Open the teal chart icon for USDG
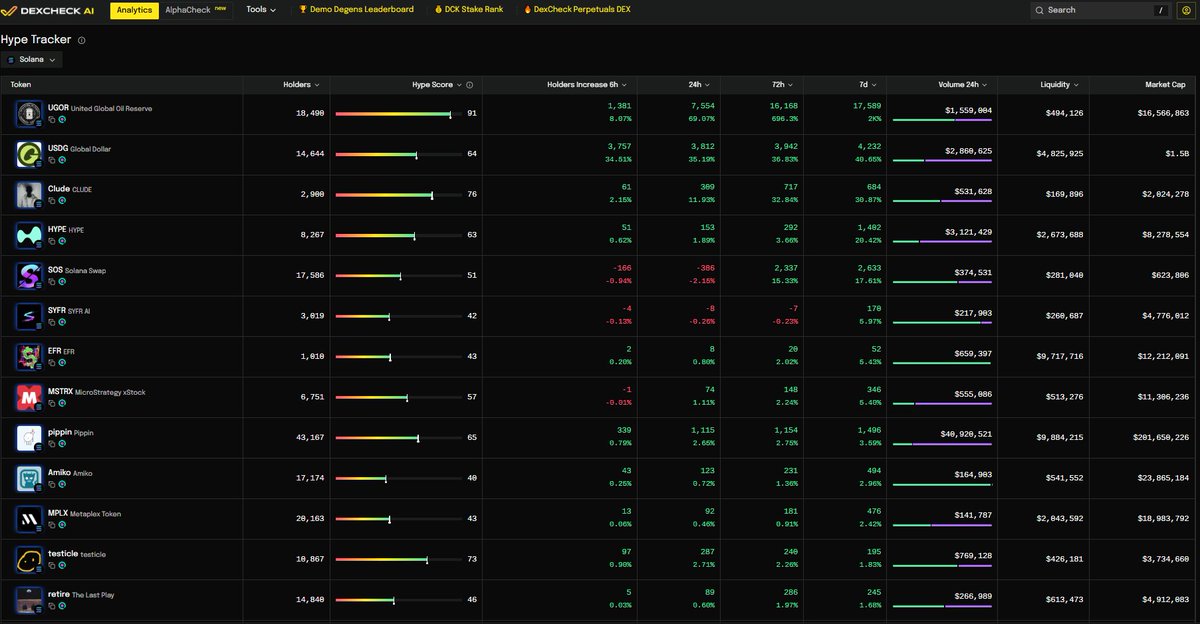Image resolution: width=1200 pixels, height=624 pixels. click(62, 158)
